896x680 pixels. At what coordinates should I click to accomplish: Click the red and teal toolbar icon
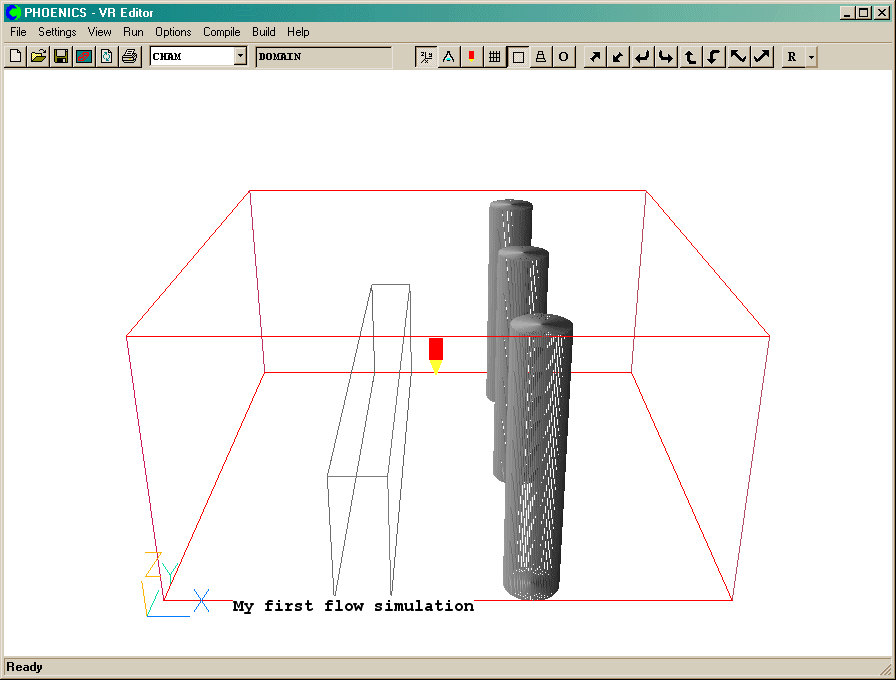[x=84, y=57]
